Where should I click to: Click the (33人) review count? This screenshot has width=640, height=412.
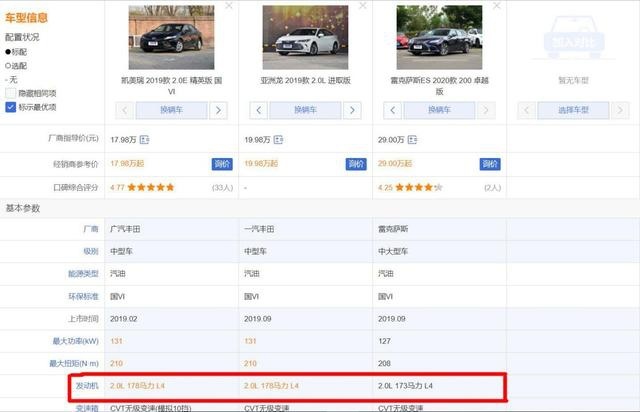222,188
